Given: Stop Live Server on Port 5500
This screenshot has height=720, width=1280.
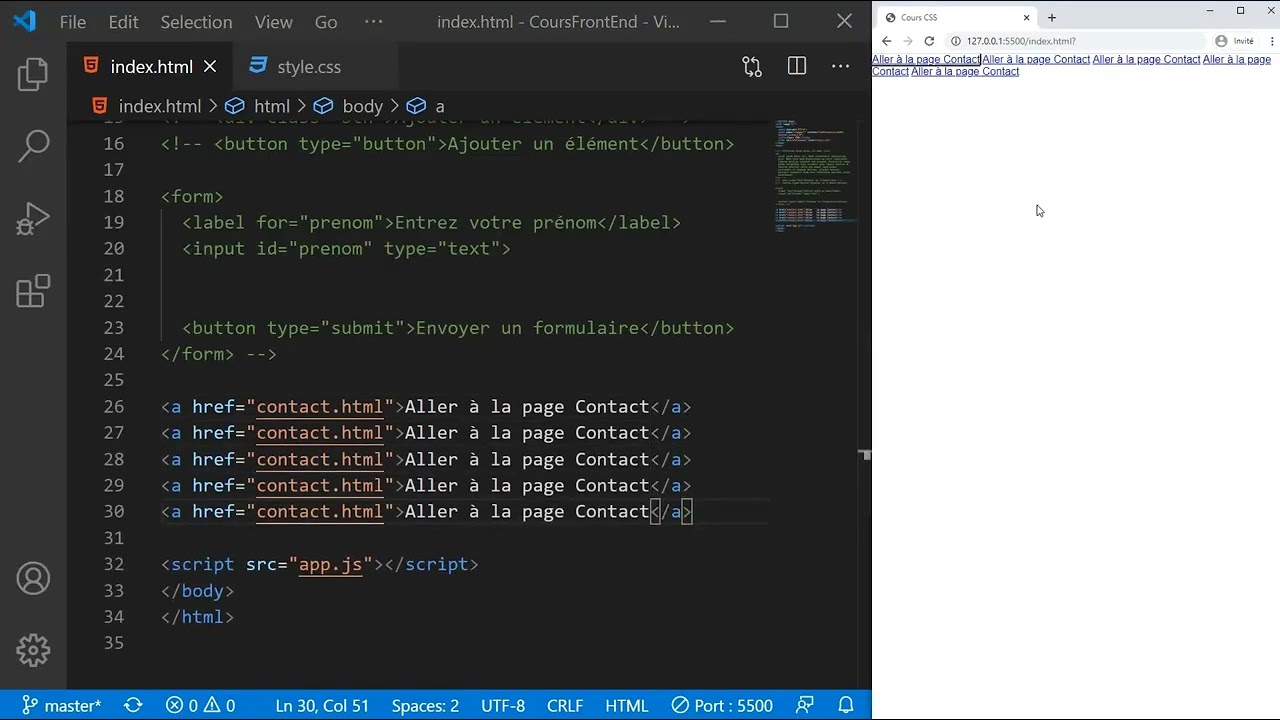Looking at the screenshot, I should click(x=722, y=705).
